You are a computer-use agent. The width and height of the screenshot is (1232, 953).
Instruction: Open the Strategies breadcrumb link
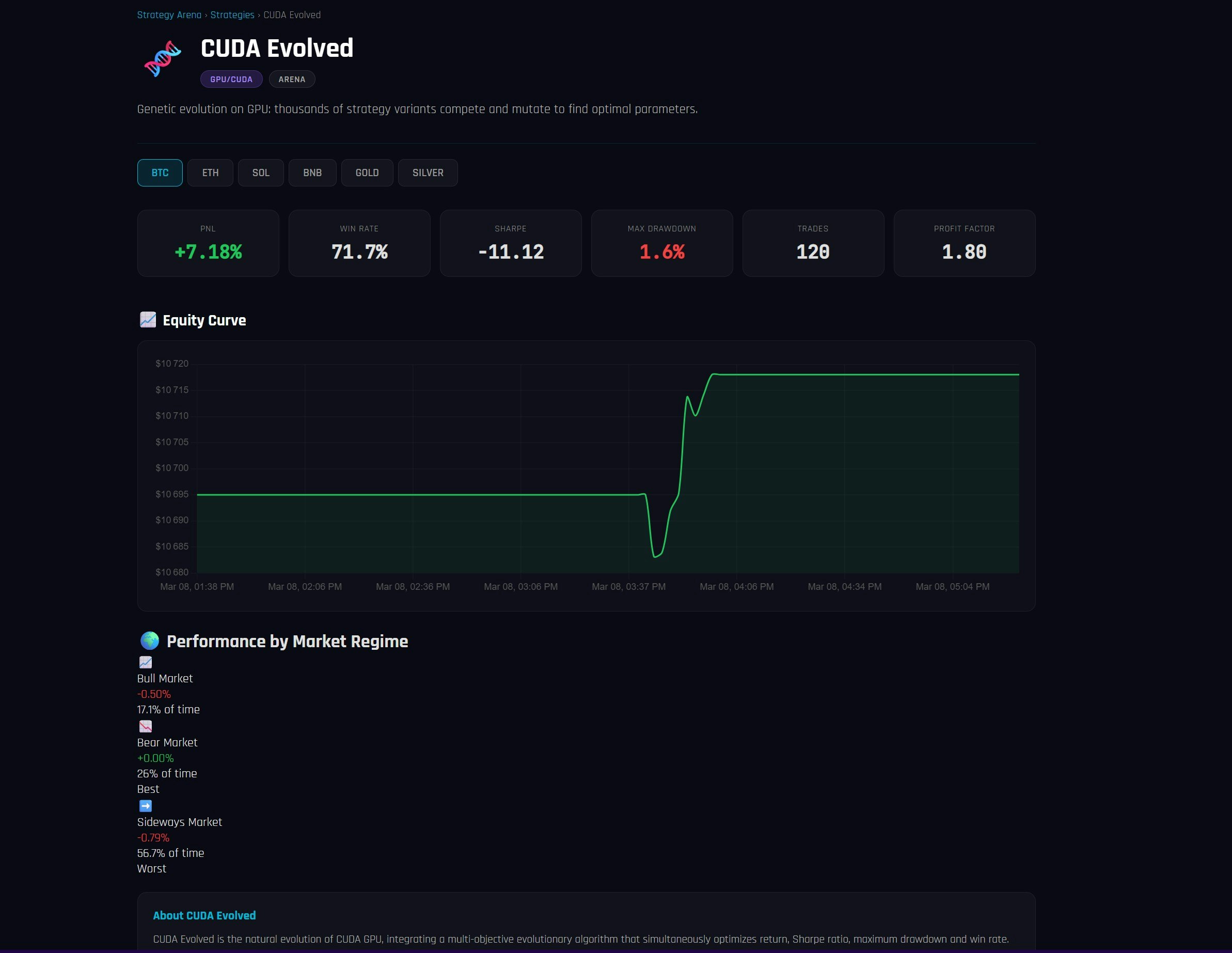pos(232,15)
